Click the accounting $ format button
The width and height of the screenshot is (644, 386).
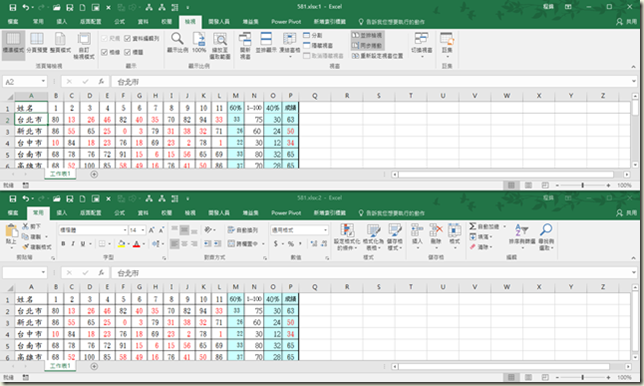(x=276, y=244)
